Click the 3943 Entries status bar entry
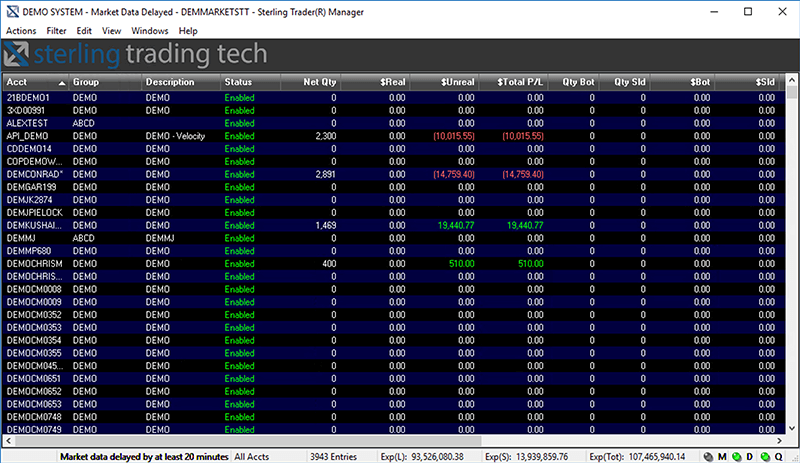 (x=334, y=456)
